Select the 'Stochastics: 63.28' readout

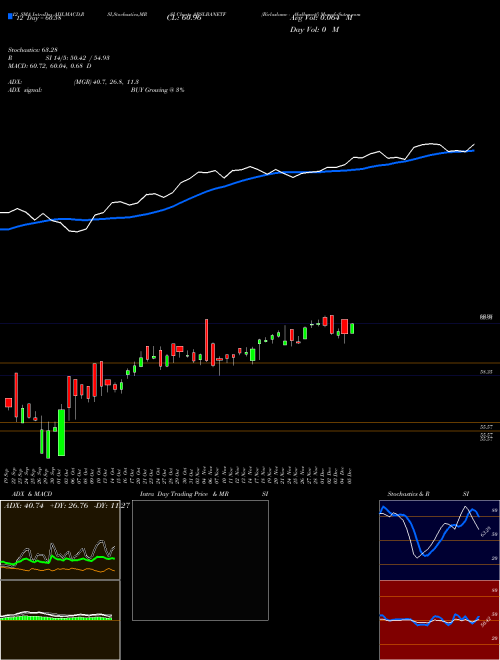coord(32,51)
